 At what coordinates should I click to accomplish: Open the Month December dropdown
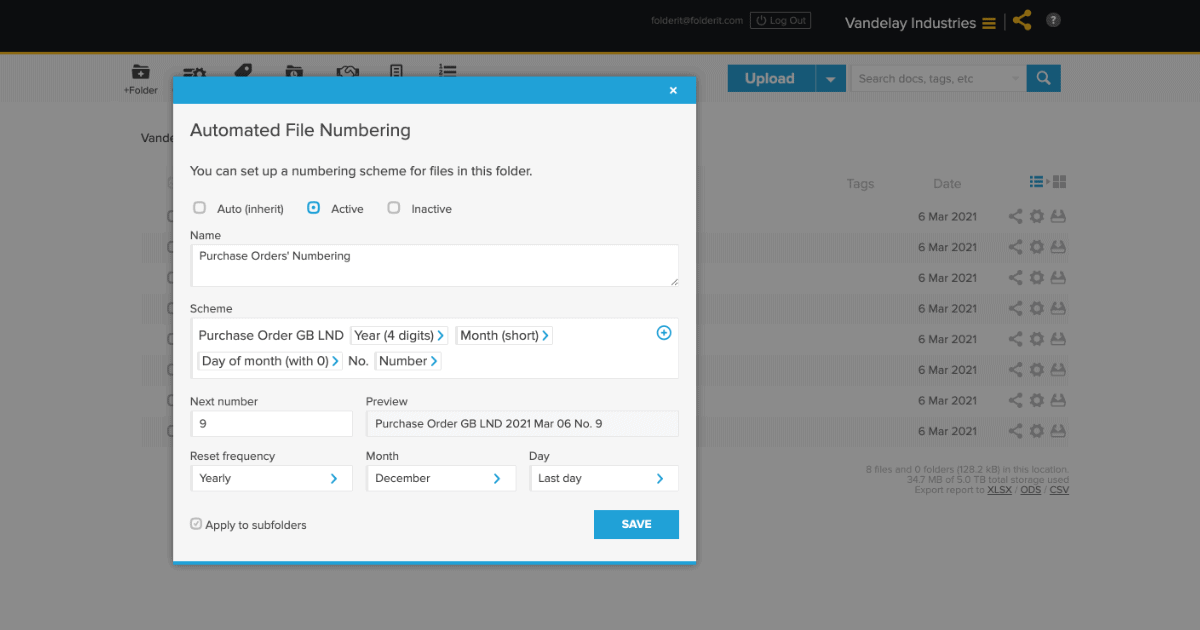(441, 478)
